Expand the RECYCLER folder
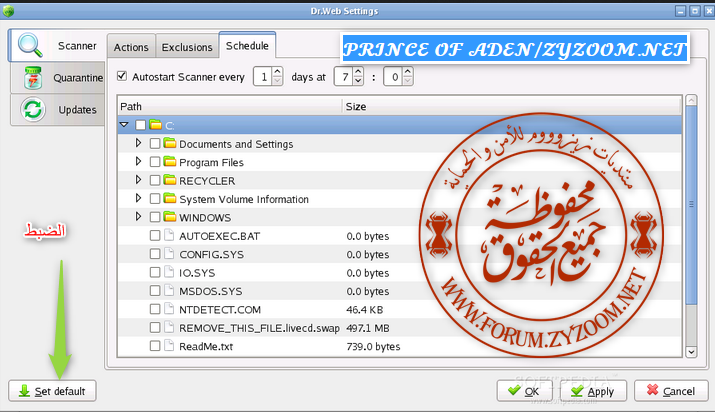715x412 pixels. click(x=138, y=180)
